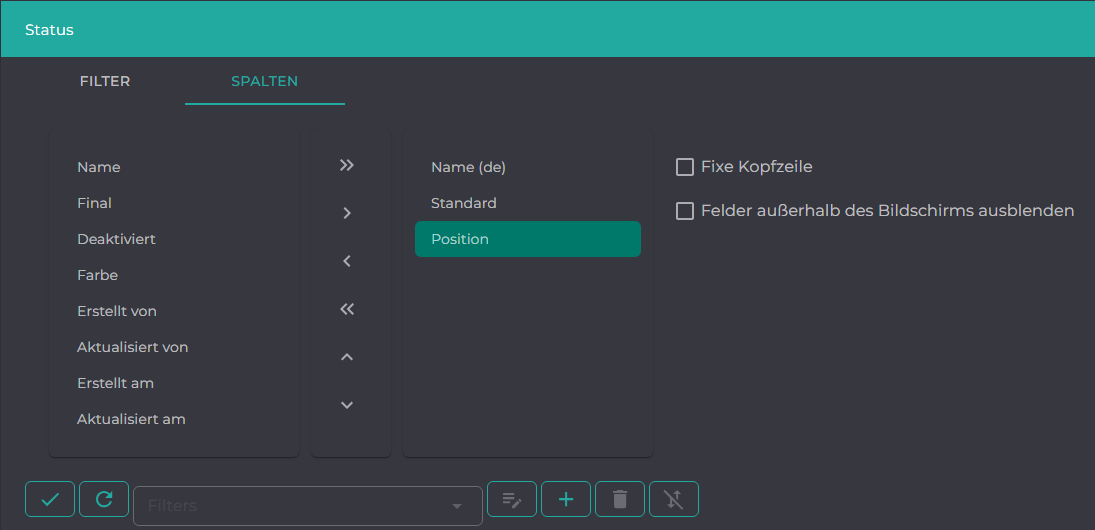Move Position down with chevron down

(x=347, y=405)
